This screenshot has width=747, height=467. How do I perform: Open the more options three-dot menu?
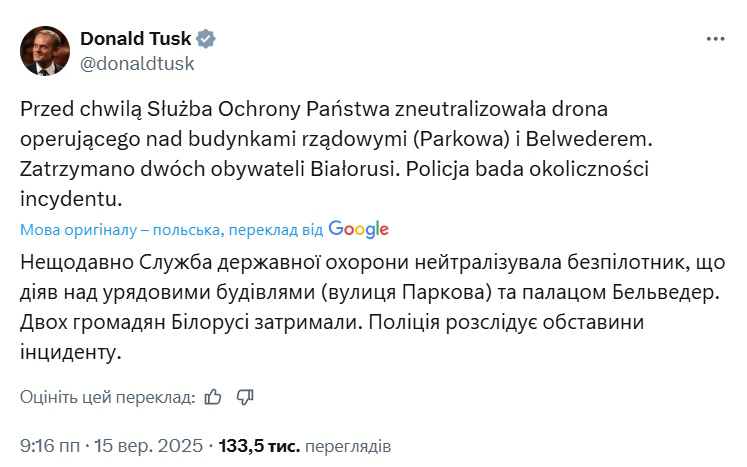(715, 39)
